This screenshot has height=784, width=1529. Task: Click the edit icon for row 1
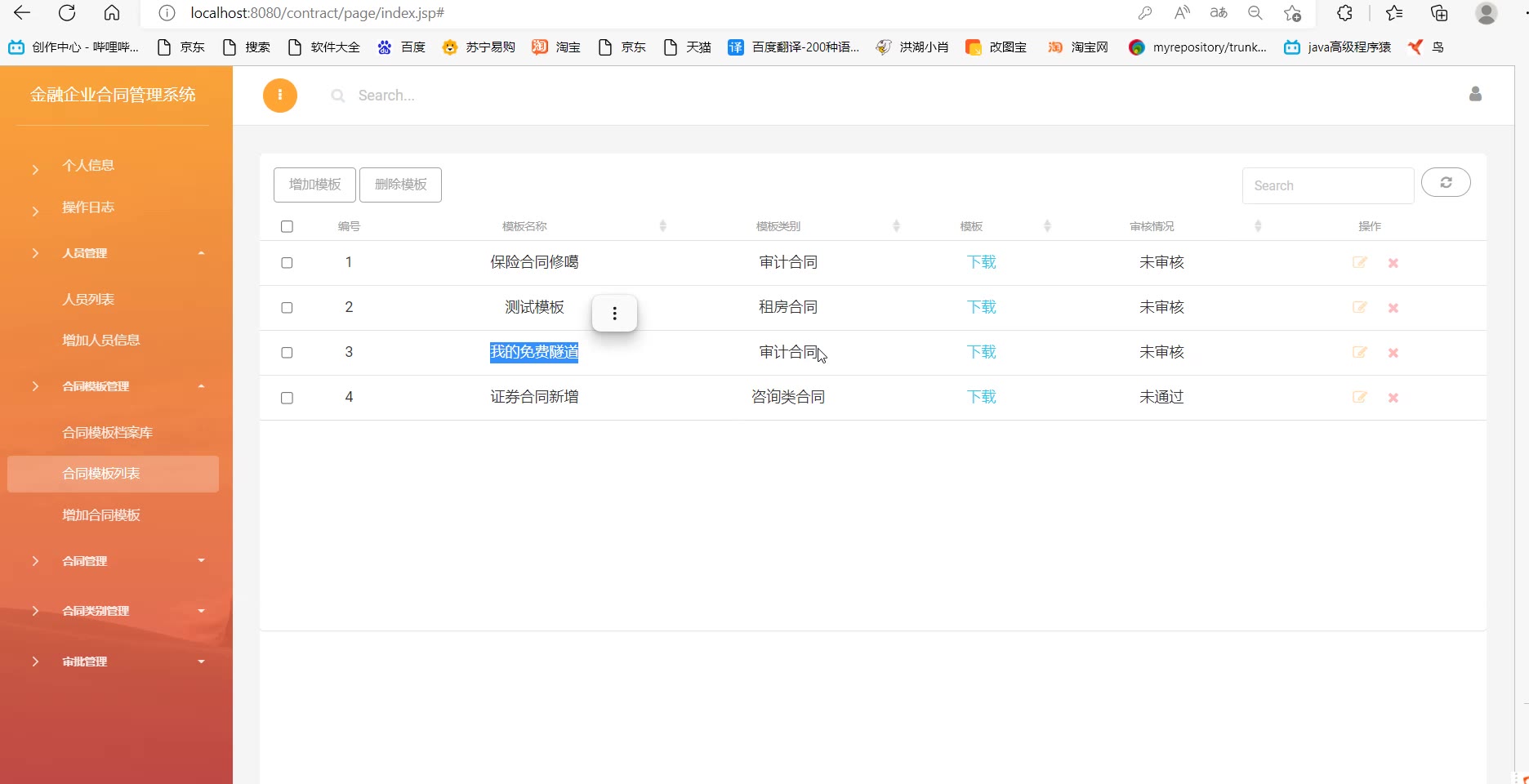click(x=1359, y=262)
